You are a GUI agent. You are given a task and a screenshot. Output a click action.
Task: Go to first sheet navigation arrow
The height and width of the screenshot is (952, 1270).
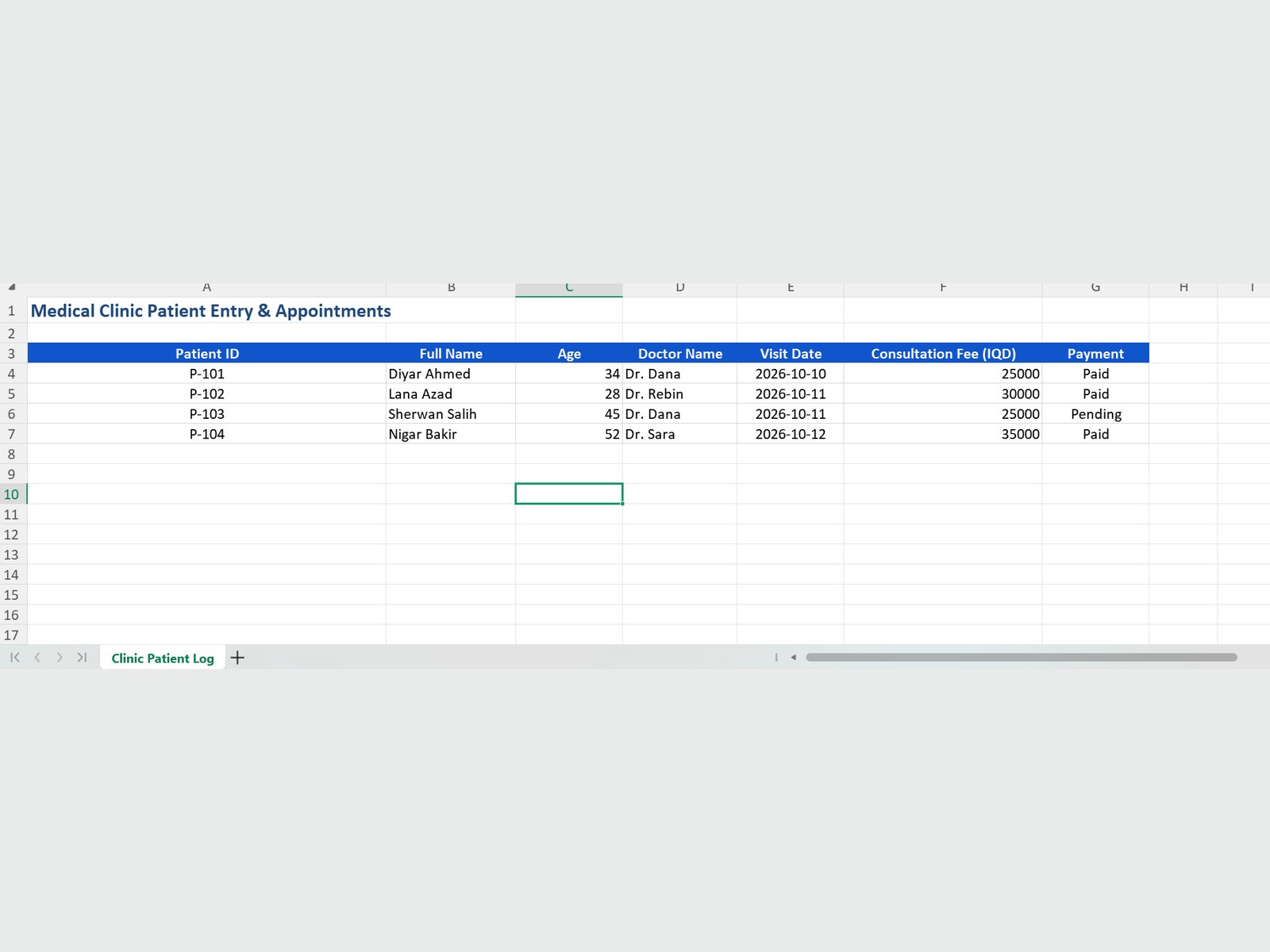(x=15, y=658)
